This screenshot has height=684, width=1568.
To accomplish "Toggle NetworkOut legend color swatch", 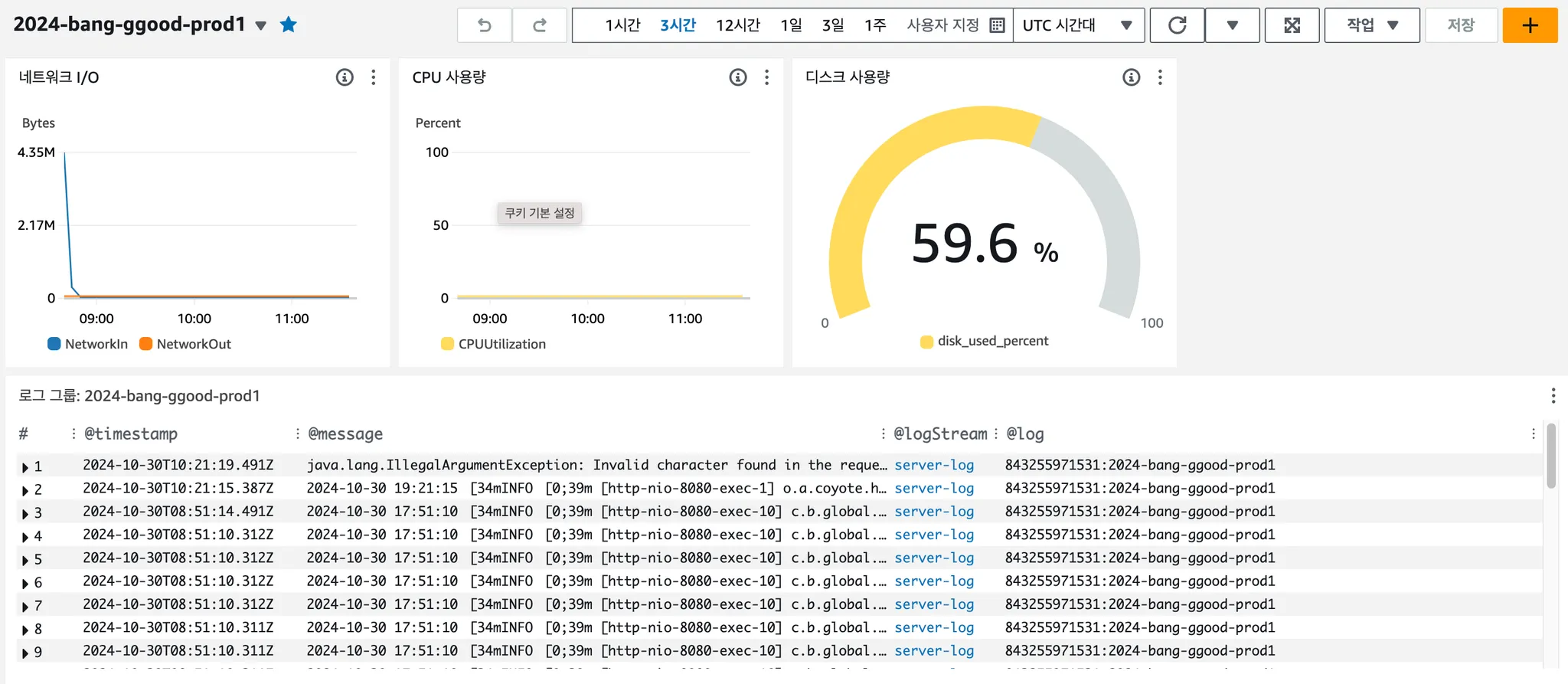I will [145, 344].
